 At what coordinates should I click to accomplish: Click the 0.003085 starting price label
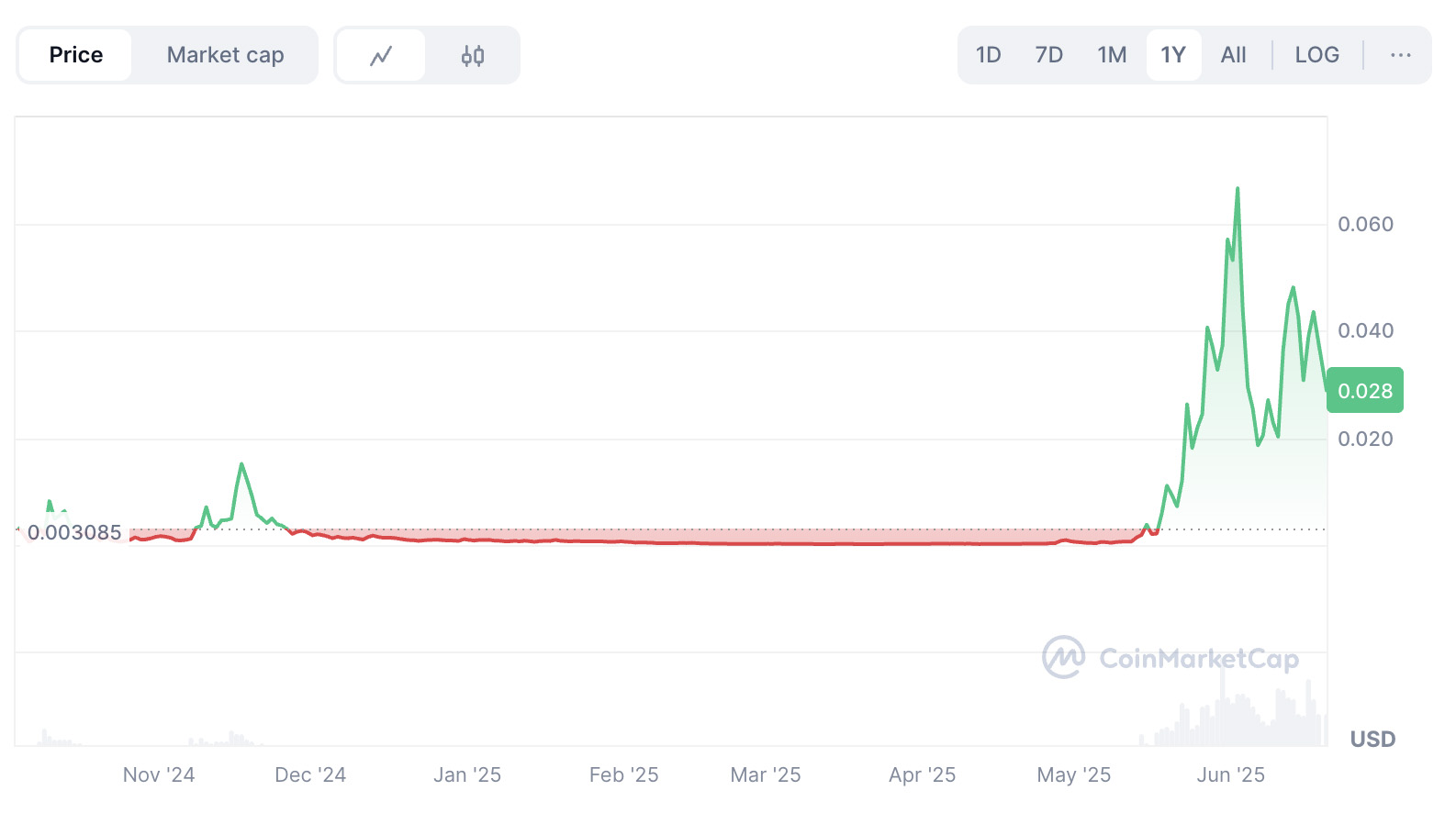(x=74, y=532)
